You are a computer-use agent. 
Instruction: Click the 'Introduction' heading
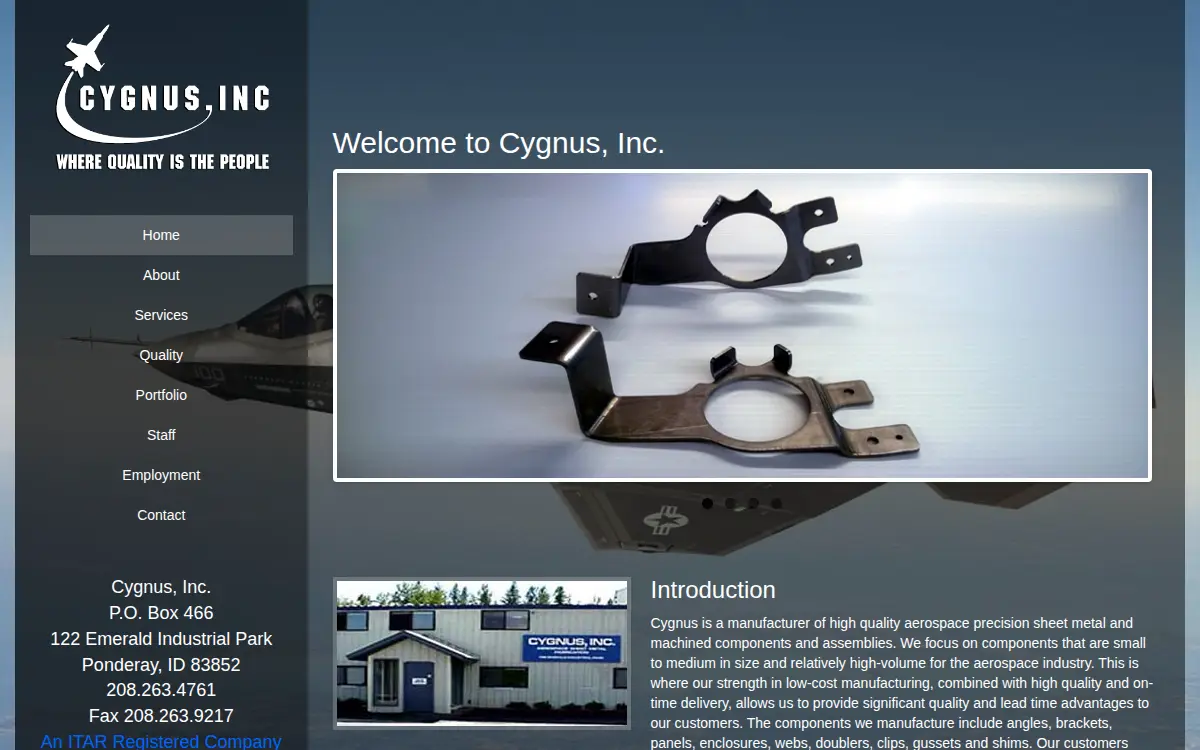(713, 590)
